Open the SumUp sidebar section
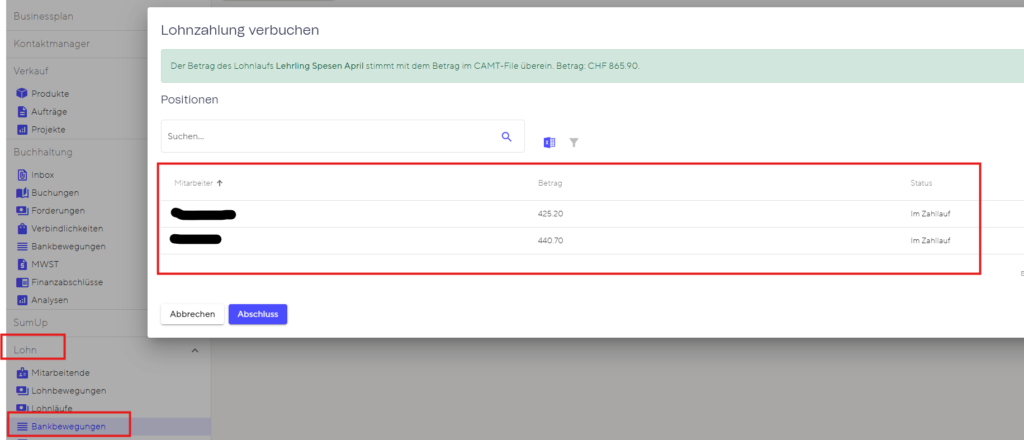The image size is (1024, 440). tap(31, 322)
